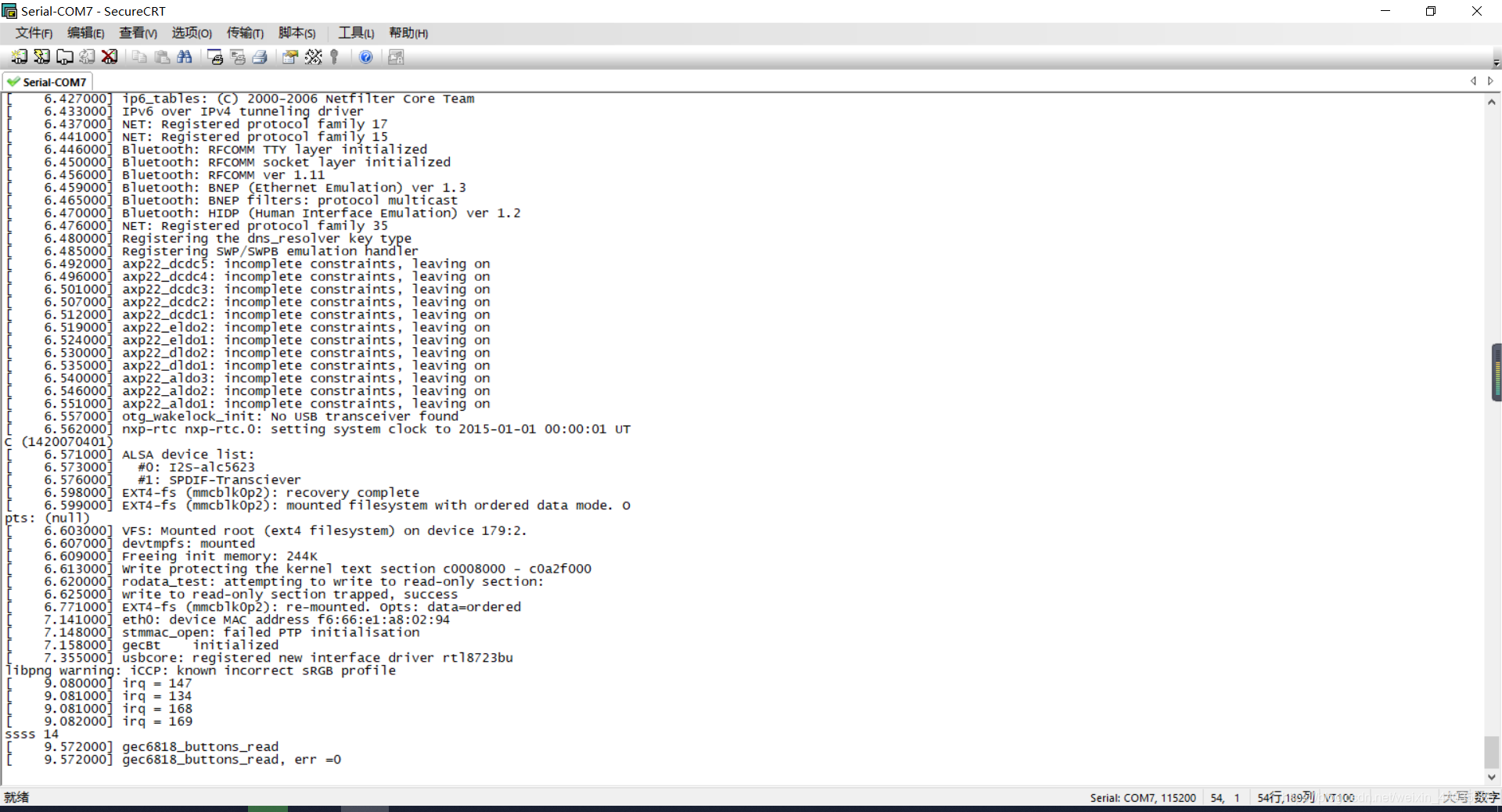Click the Copy toolbar icon
Image resolution: width=1502 pixels, height=812 pixels.
(139, 56)
